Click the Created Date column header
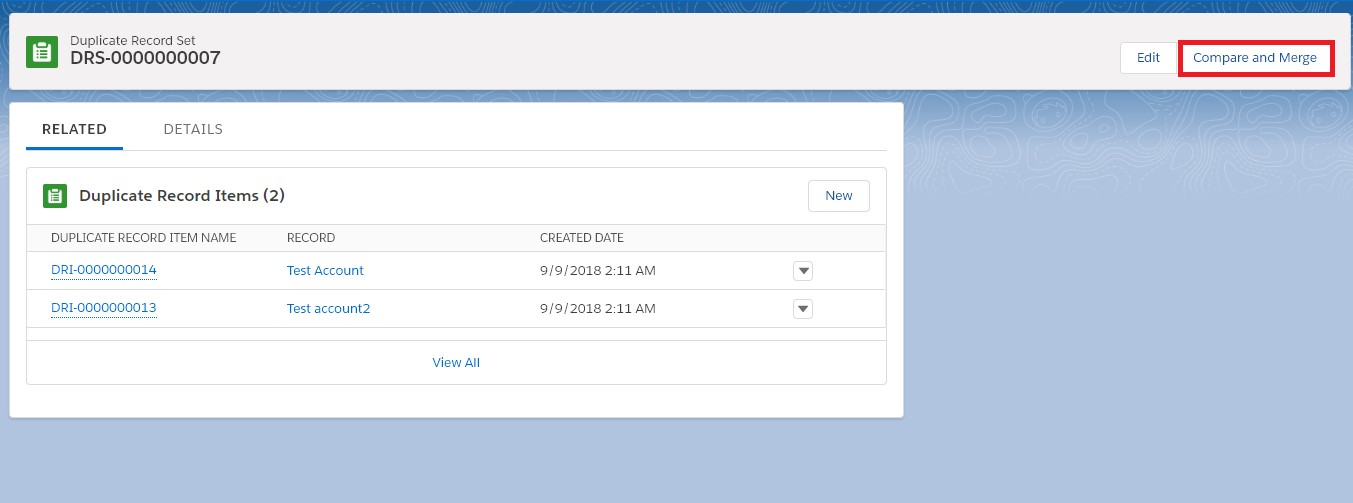The width and height of the screenshot is (1353, 503). (582, 238)
